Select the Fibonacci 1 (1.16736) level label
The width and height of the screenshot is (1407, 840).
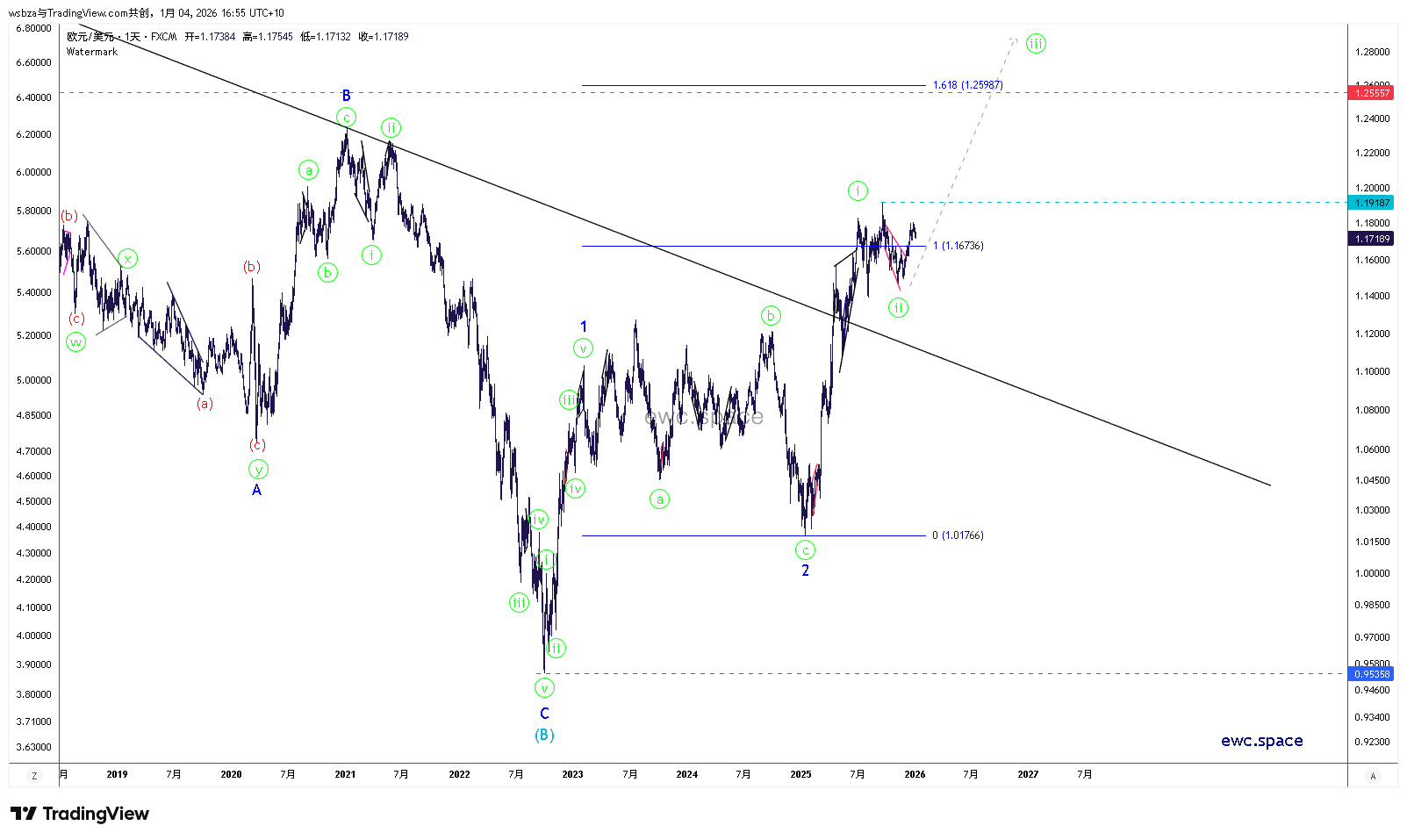[x=958, y=246]
